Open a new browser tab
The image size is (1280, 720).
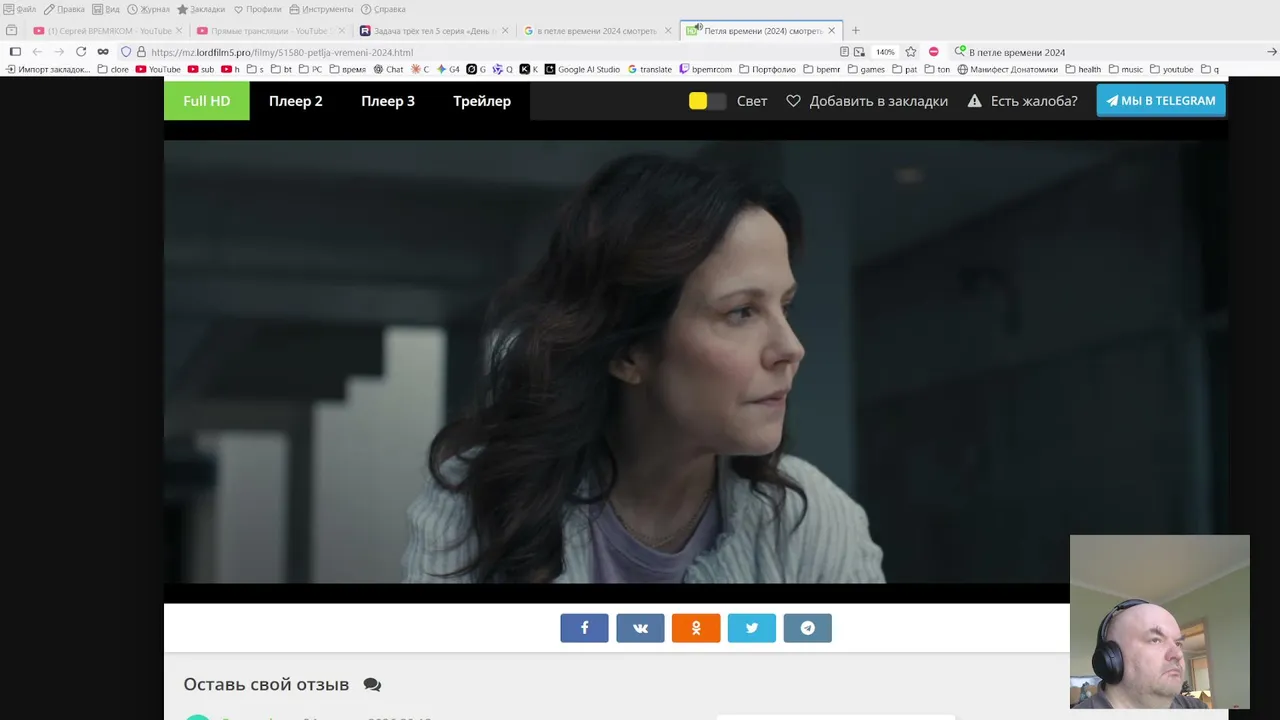tap(855, 31)
